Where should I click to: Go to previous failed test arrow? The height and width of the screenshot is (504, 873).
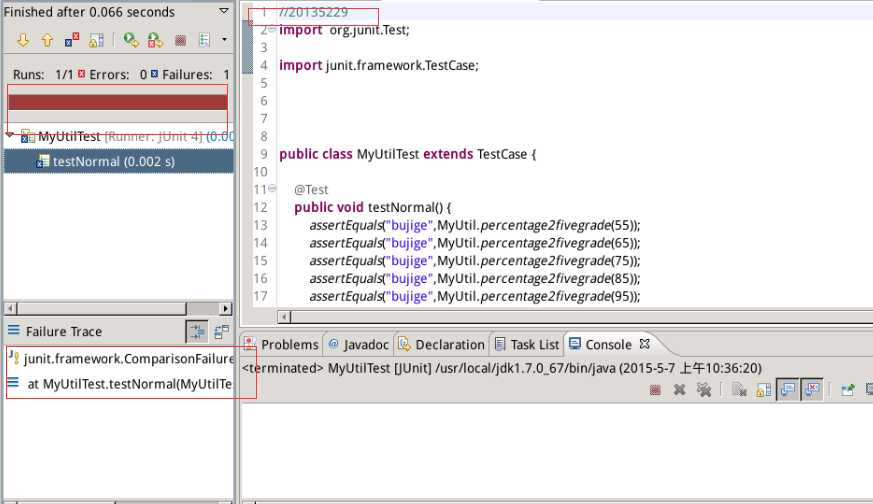(x=47, y=40)
